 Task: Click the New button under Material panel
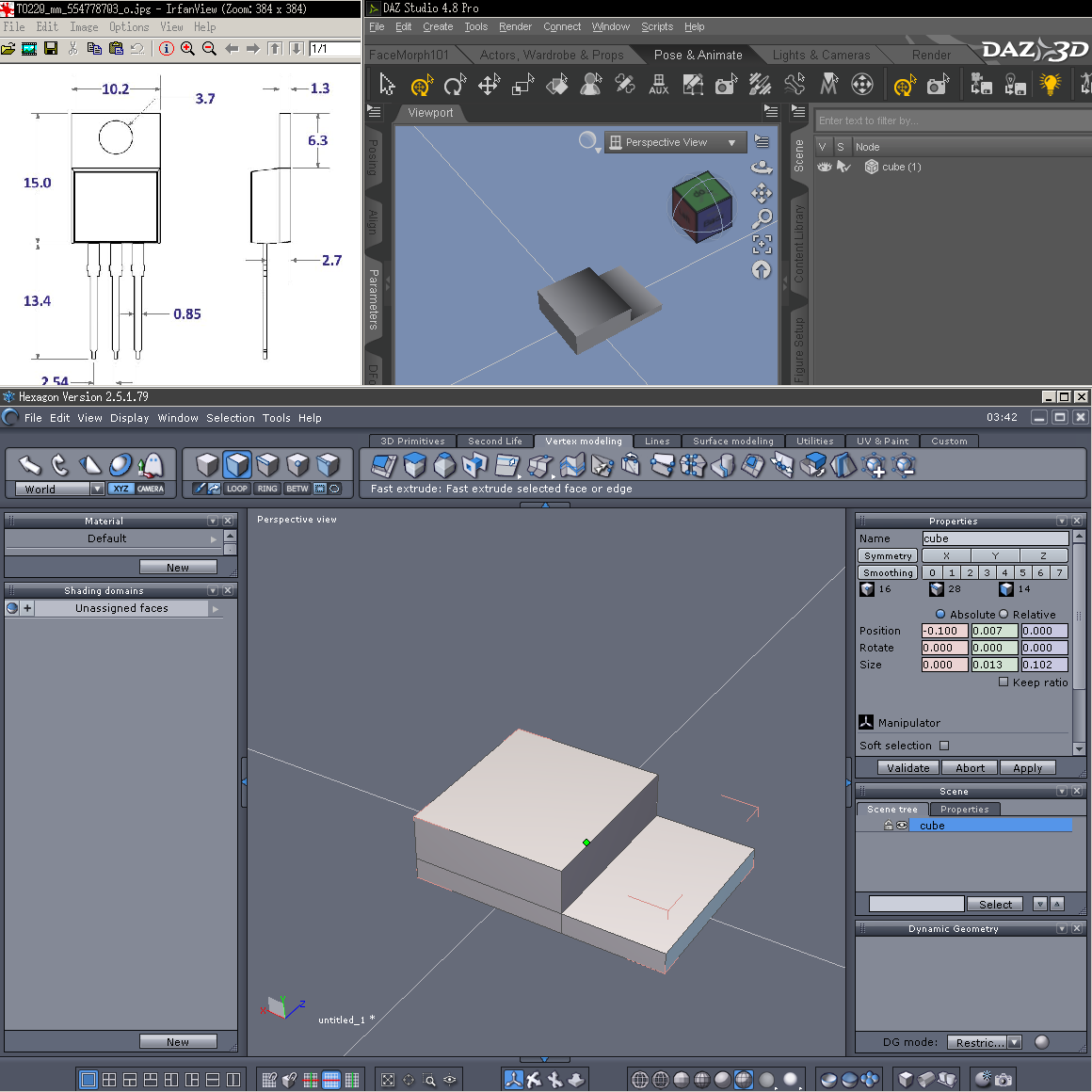[178, 567]
